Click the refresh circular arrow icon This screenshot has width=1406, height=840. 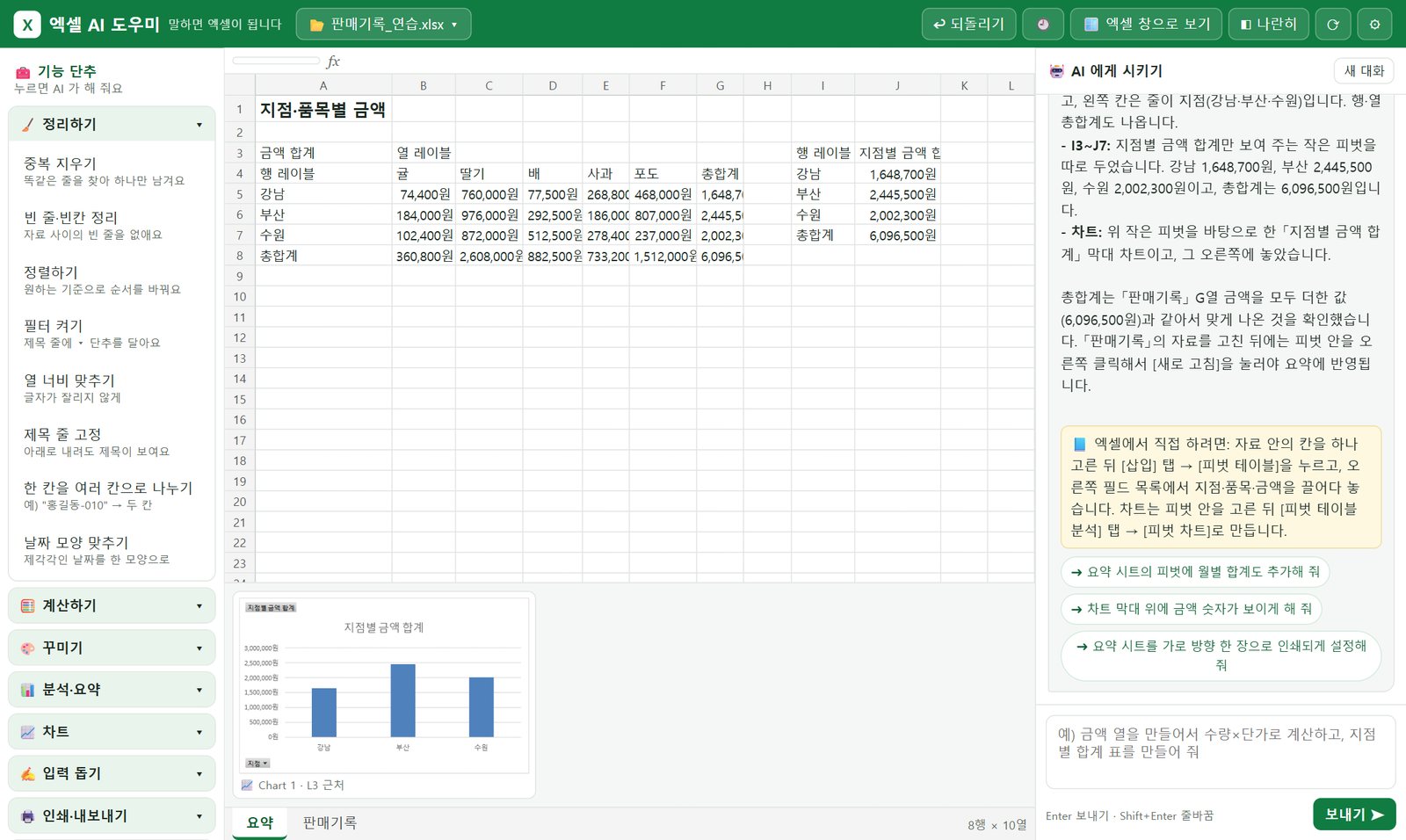click(1332, 25)
